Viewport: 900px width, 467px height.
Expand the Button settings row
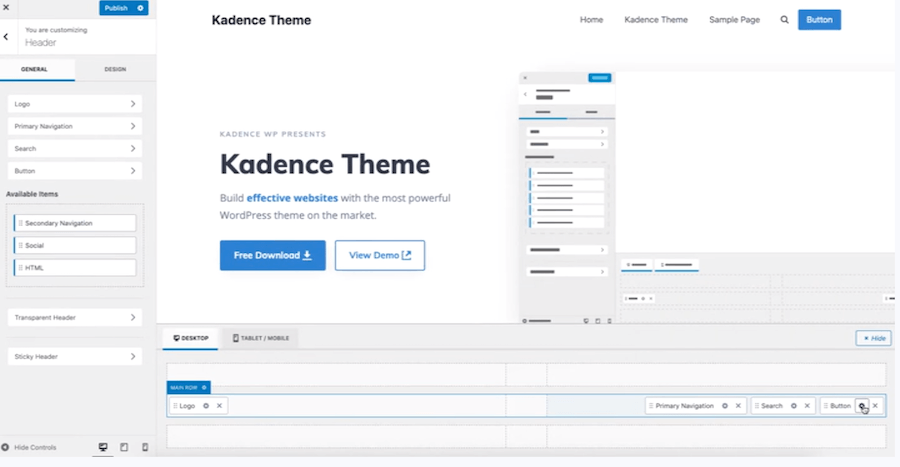pyautogui.click(x=75, y=171)
